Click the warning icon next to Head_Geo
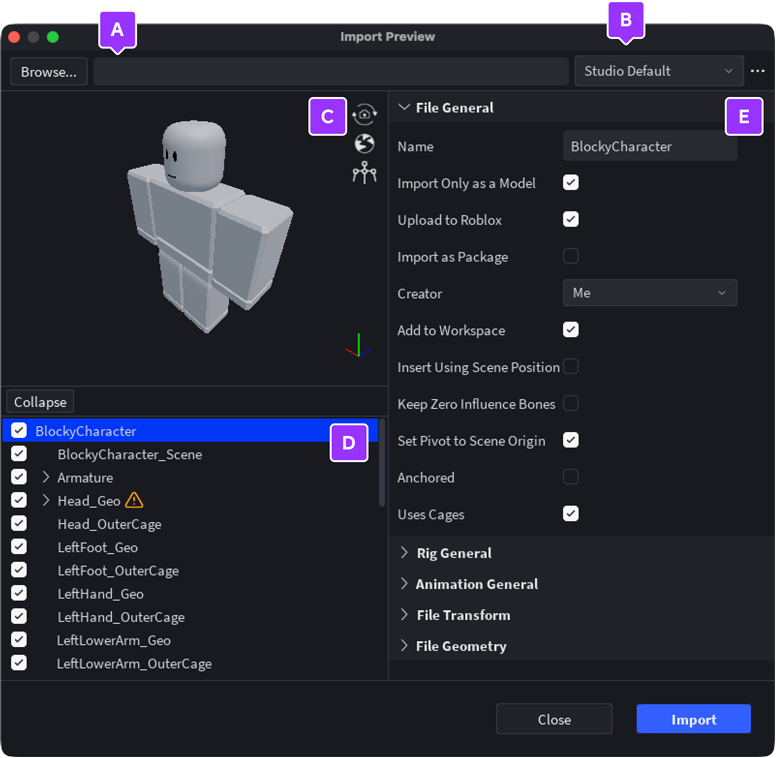 (134, 500)
